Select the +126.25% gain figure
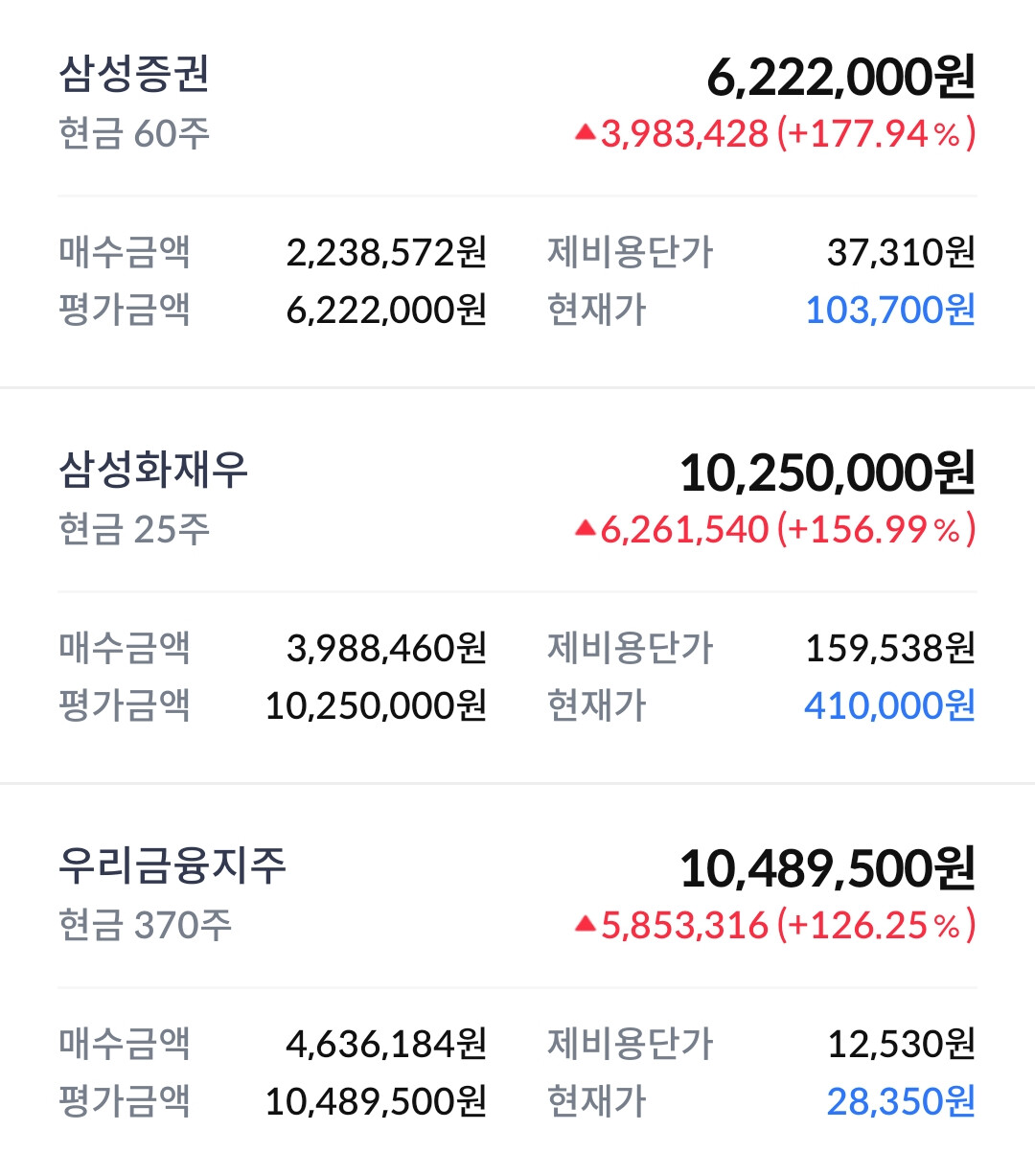This screenshot has width=1035, height=1176. coord(876,925)
